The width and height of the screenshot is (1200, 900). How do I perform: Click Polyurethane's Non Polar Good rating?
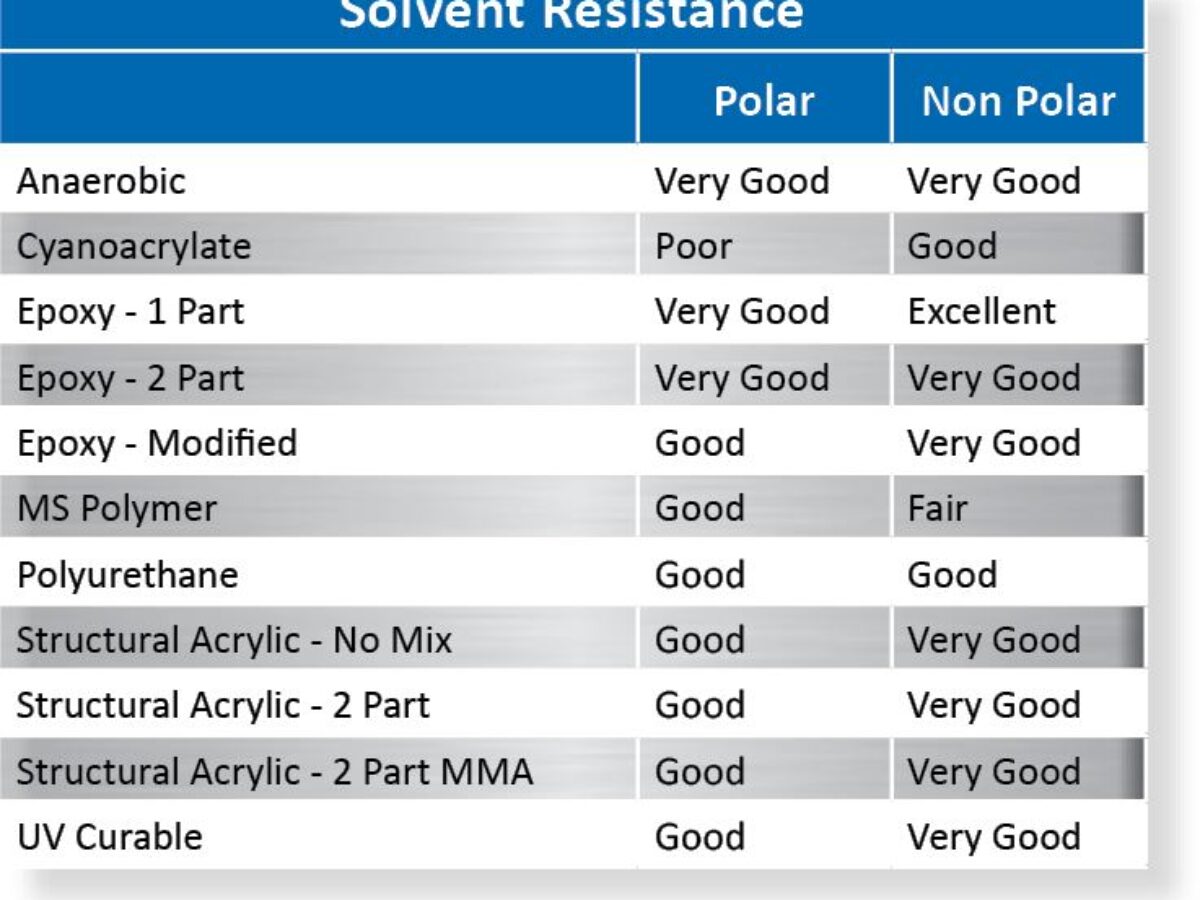[952, 575]
